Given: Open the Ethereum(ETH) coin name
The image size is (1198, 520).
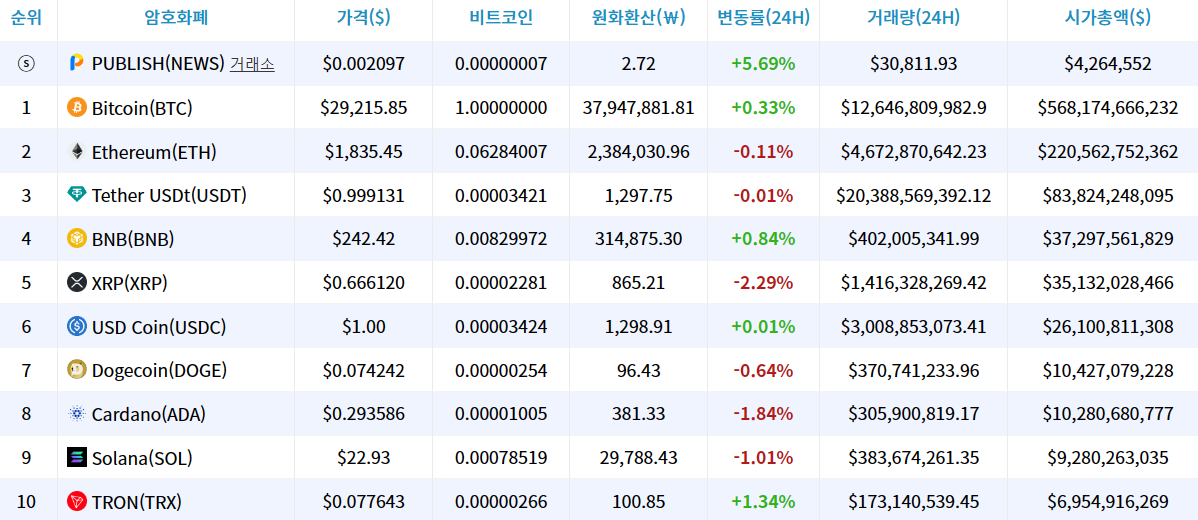Looking at the screenshot, I should pos(154,152).
